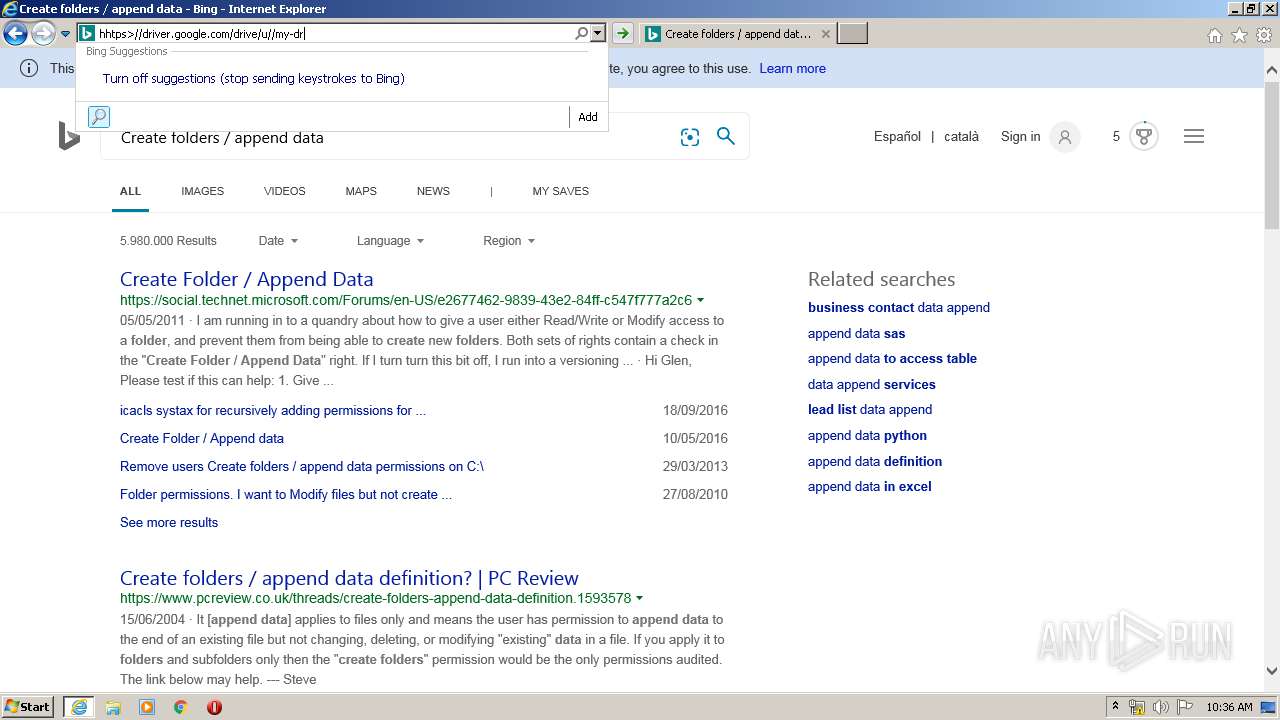The width and height of the screenshot is (1280, 720).
Task: Click the account avatar icon
Action: tap(1065, 137)
